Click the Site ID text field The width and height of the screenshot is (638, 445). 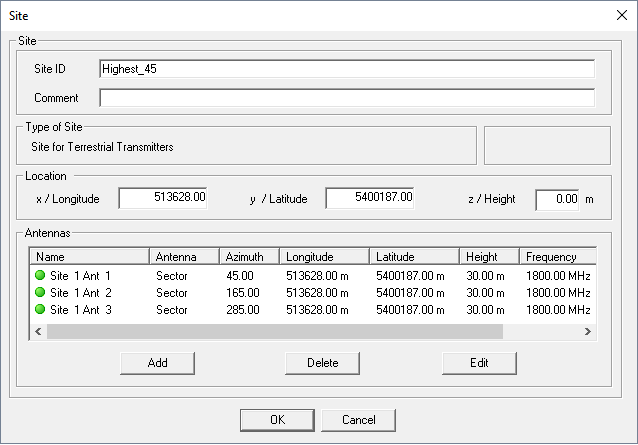(x=346, y=69)
